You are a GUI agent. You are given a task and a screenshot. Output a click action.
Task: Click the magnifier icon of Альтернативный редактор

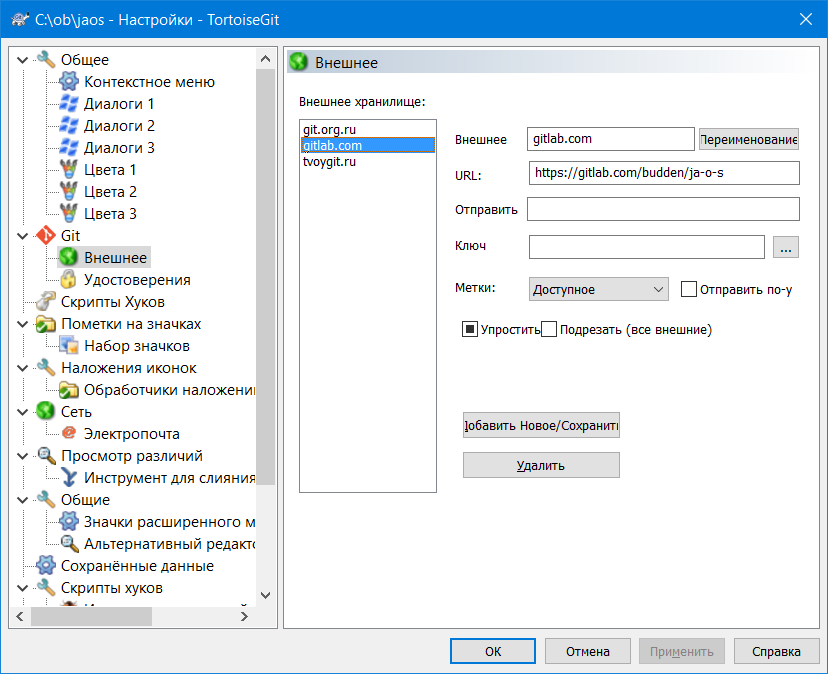(69, 544)
